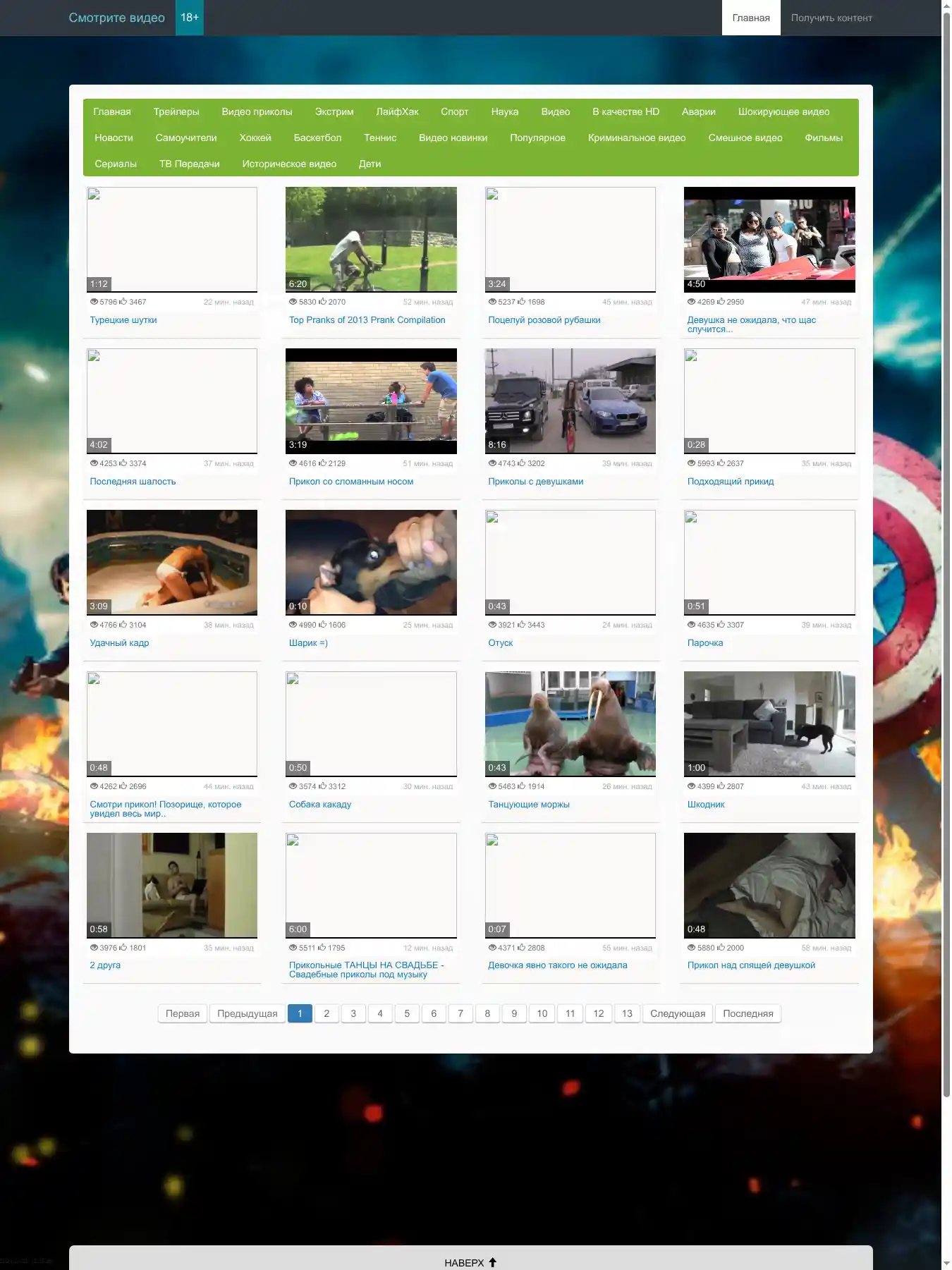Select the Главная tab in top bar

tap(750, 18)
